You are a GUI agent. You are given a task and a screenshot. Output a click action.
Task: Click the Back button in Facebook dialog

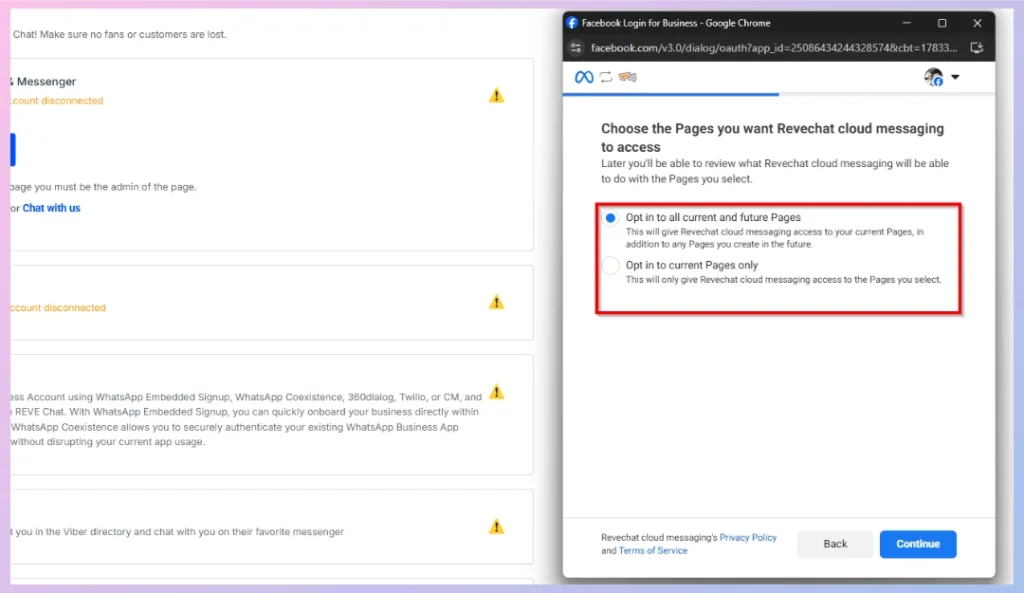pos(835,544)
